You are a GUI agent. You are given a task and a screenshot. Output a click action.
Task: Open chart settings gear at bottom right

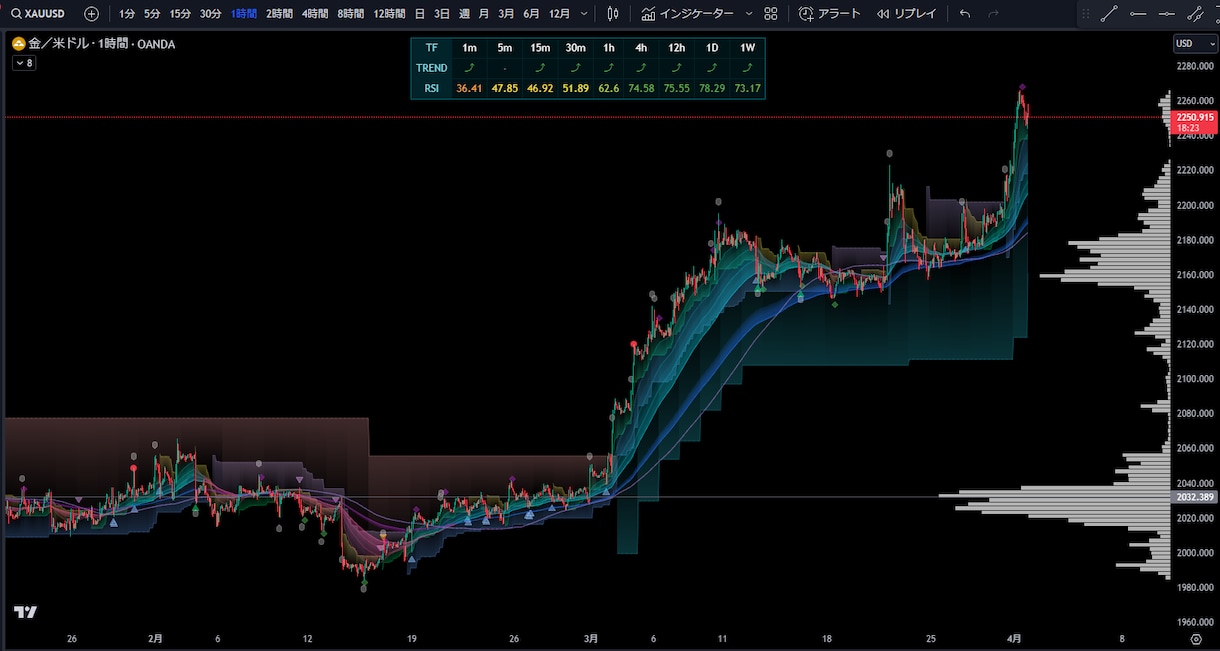click(x=1196, y=638)
